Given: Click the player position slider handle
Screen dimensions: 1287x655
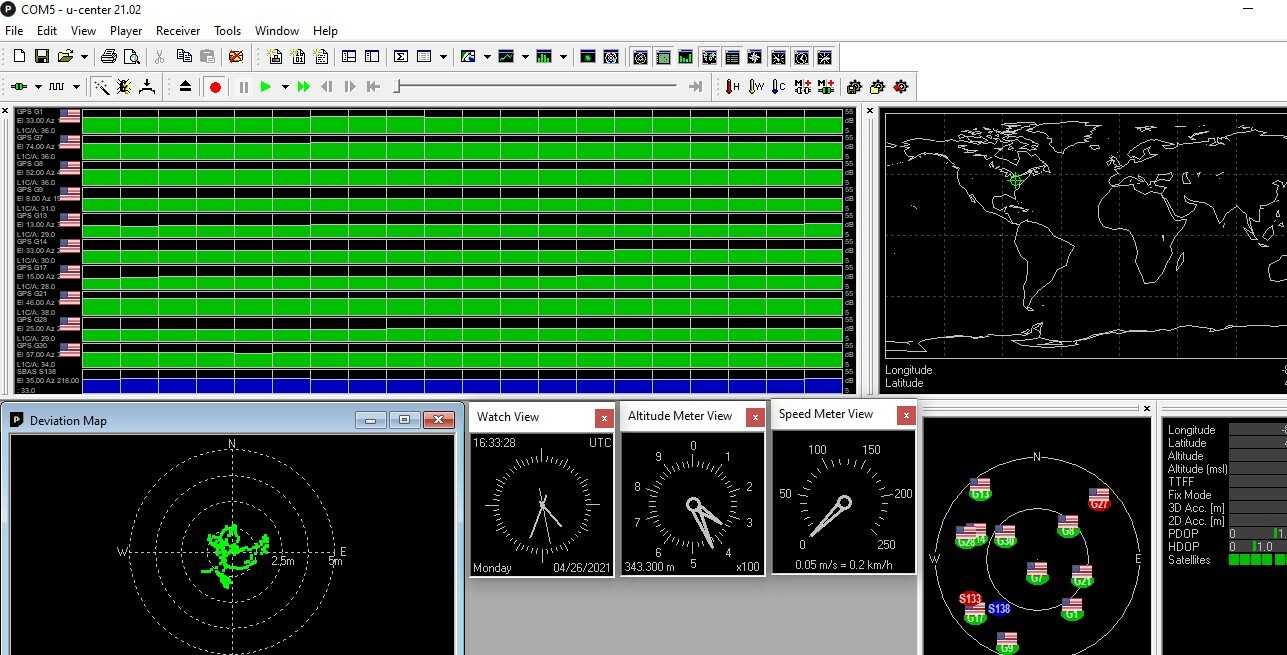Looking at the screenshot, I should 398,87.
